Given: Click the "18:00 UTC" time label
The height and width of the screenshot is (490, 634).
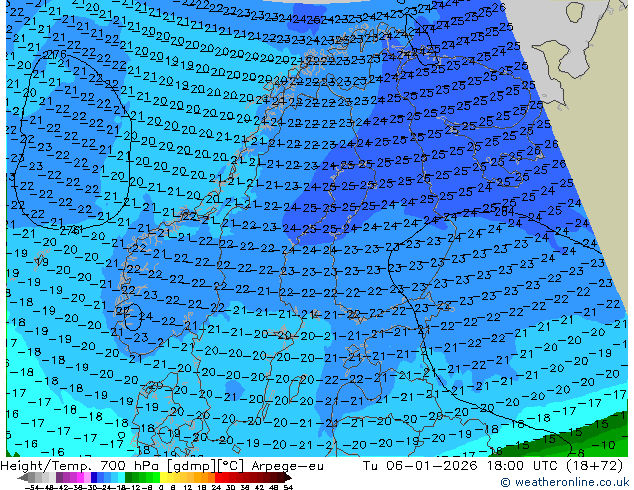Looking at the screenshot, I should click(x=524, y=466).
